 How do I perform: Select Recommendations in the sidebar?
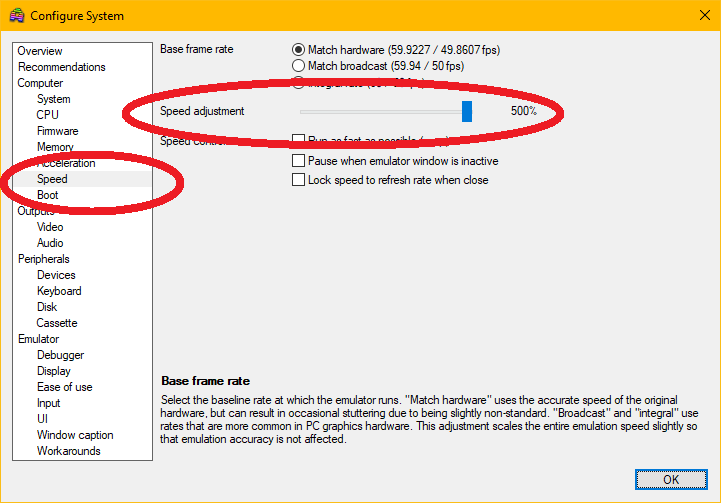coord(61,67)
